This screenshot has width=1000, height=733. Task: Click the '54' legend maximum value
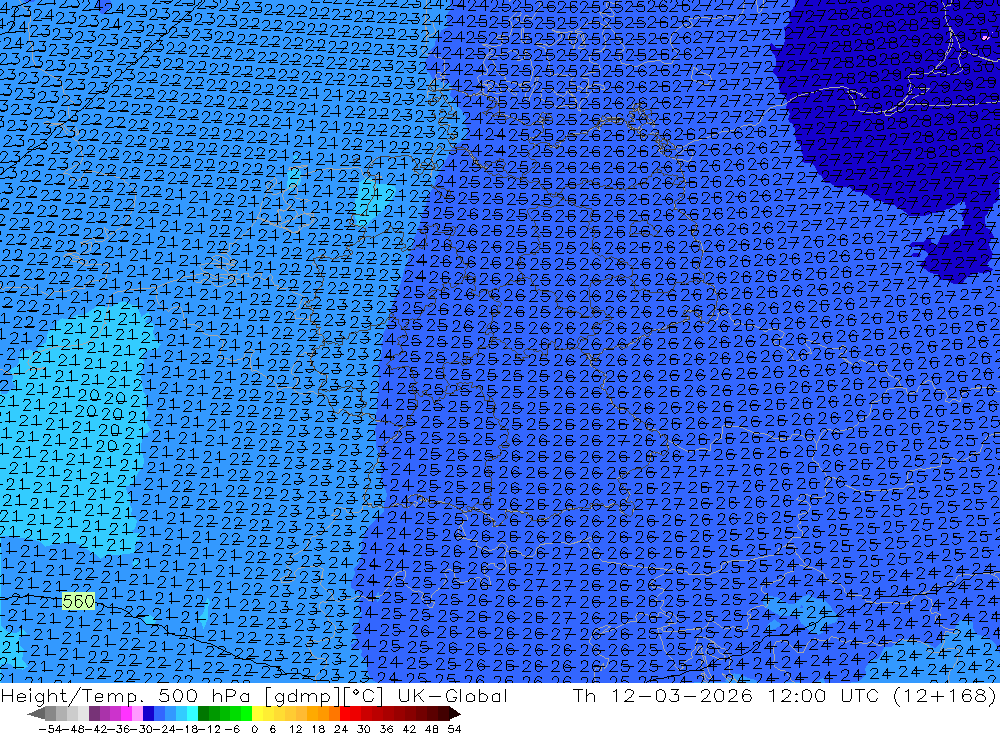coord(454,729)
